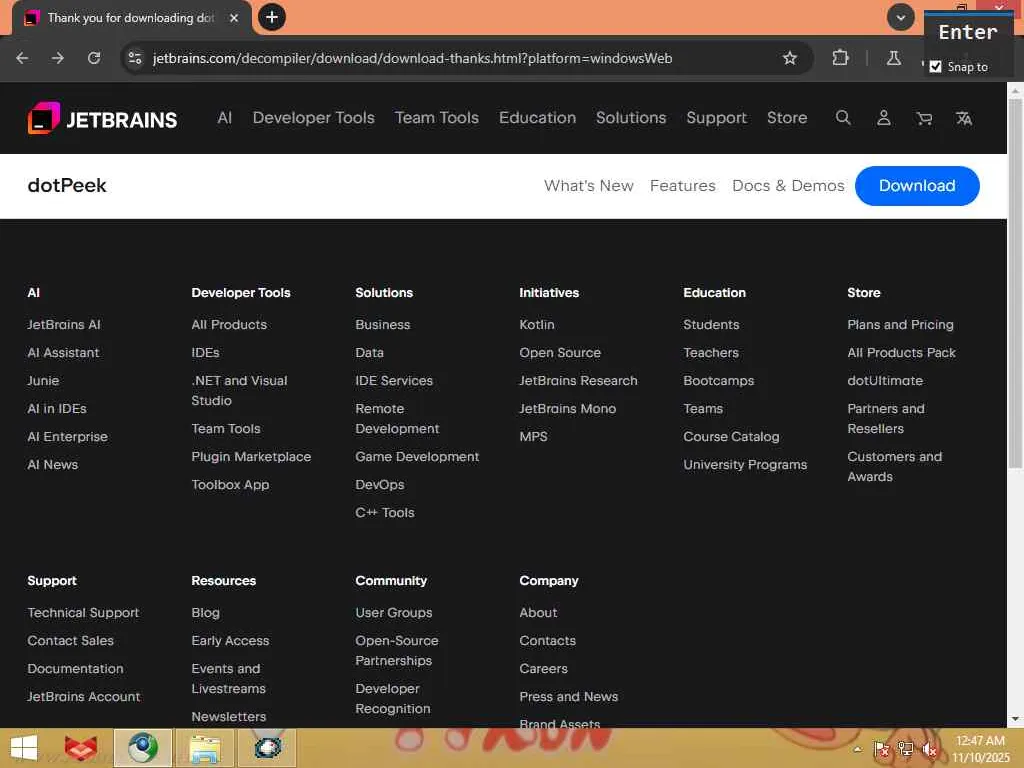Open the shopping cart icon
Screen dimensions: 1024x768
pos(924,118)
